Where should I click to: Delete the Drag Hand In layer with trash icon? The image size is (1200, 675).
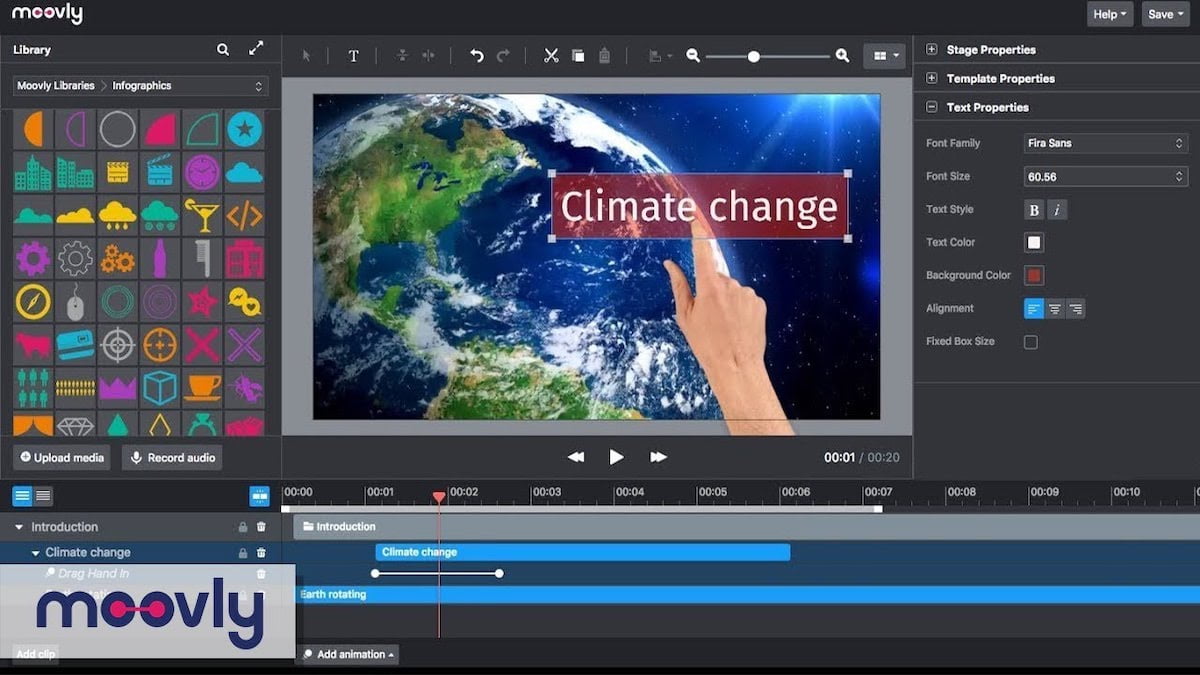click(260, 573)
